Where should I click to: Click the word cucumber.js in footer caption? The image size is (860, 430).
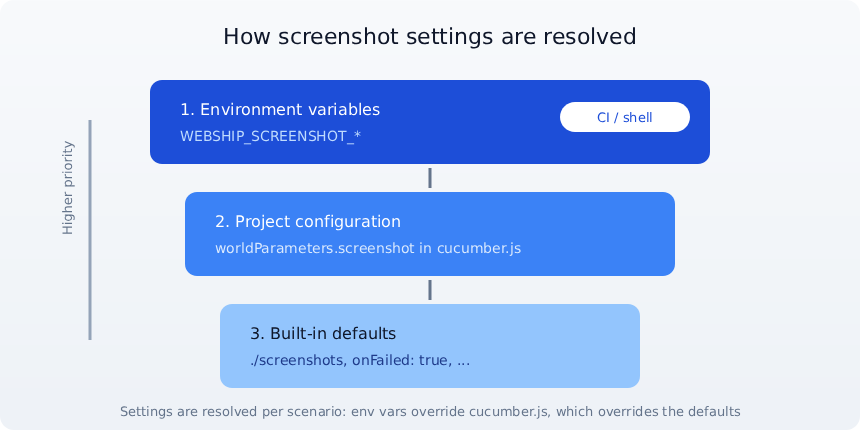tap(510, 411)
